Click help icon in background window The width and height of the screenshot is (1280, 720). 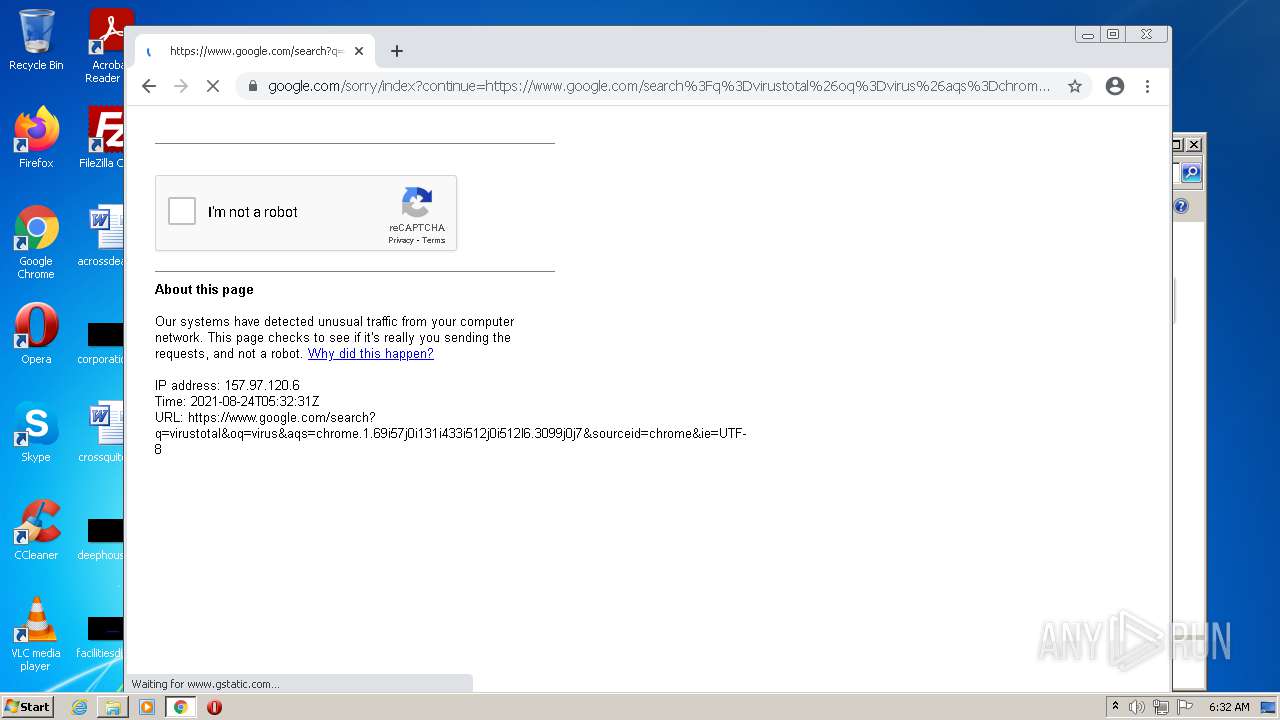coord(1181,206)
